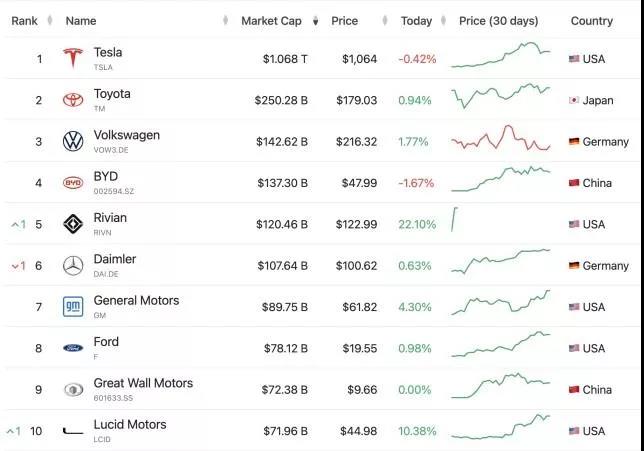Click the Rivian logo icon
Screen dimensions: 644x451
(73, 224)
